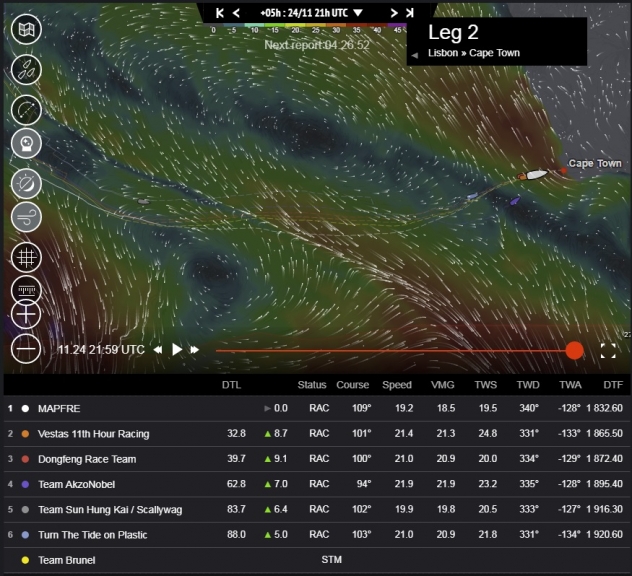
Task: Click the light blue boat on map
Action: (x=472, y=196)
